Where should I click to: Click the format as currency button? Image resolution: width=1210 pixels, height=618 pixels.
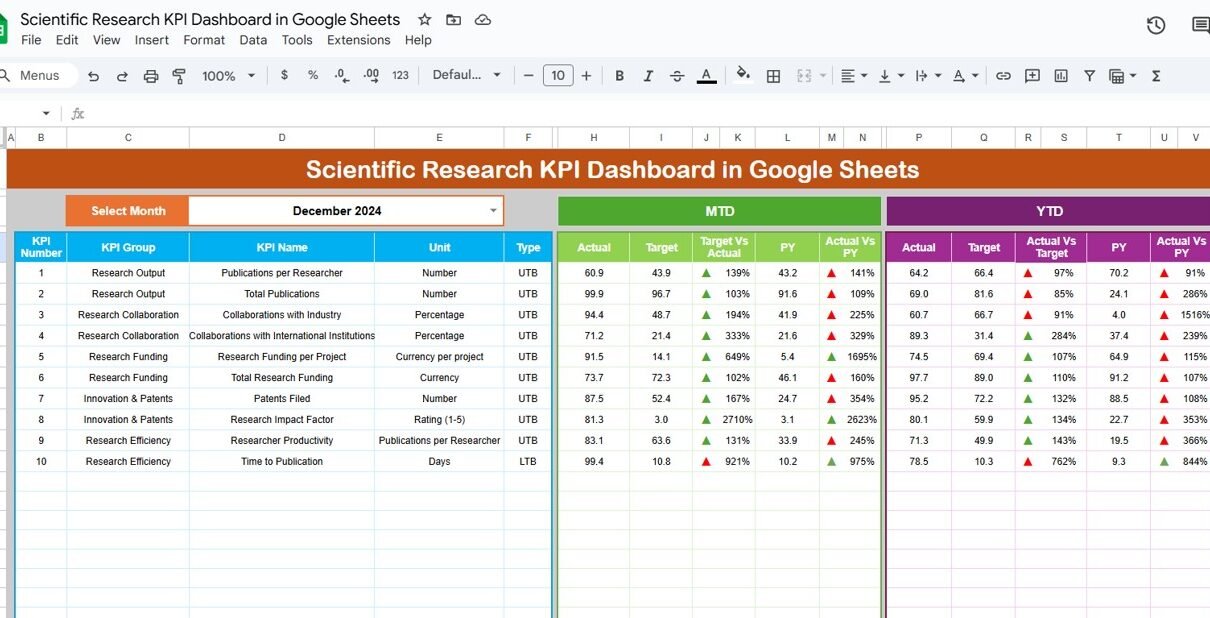coord(284,76)
